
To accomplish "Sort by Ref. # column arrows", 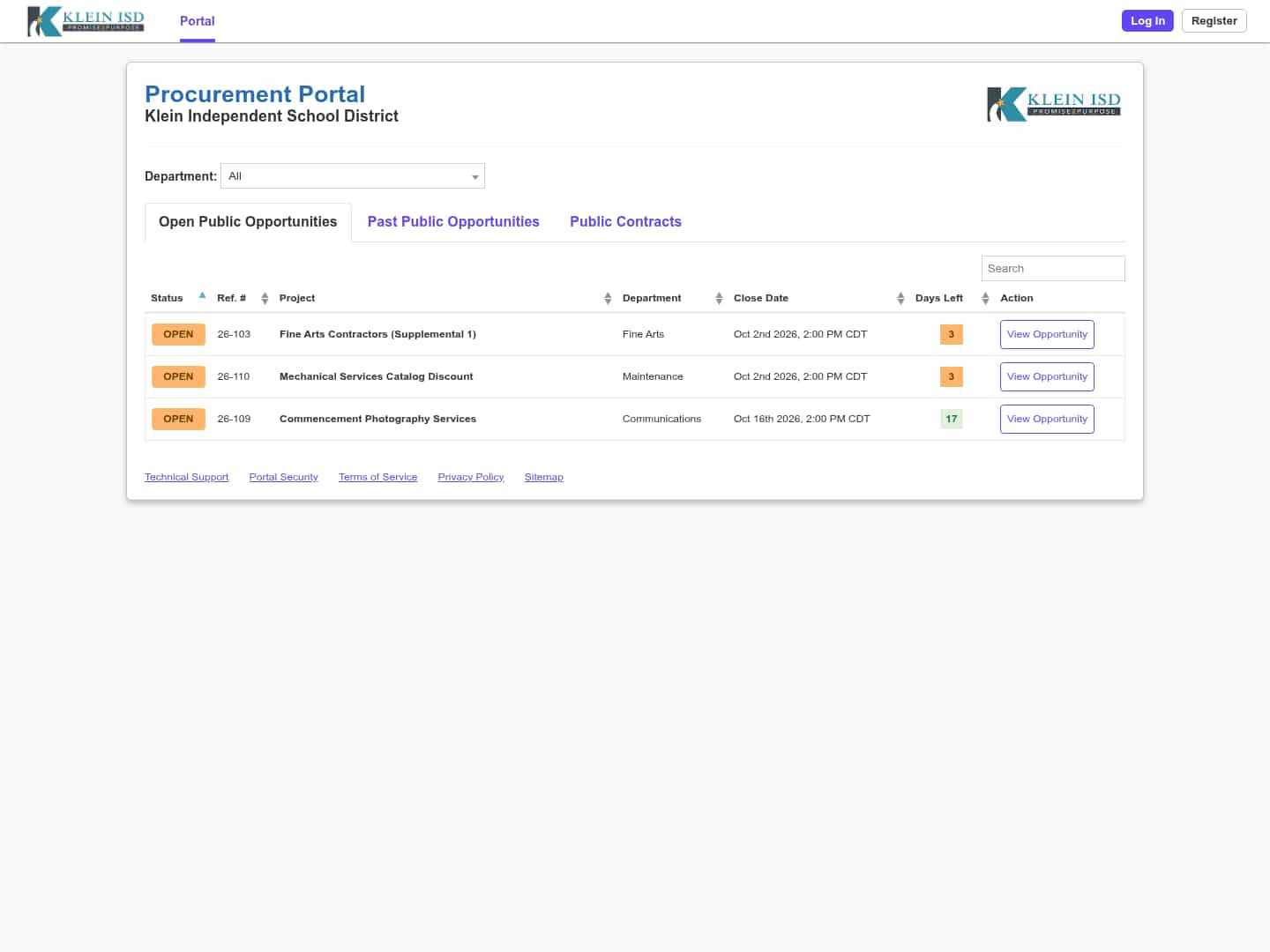I will [265, 299].
